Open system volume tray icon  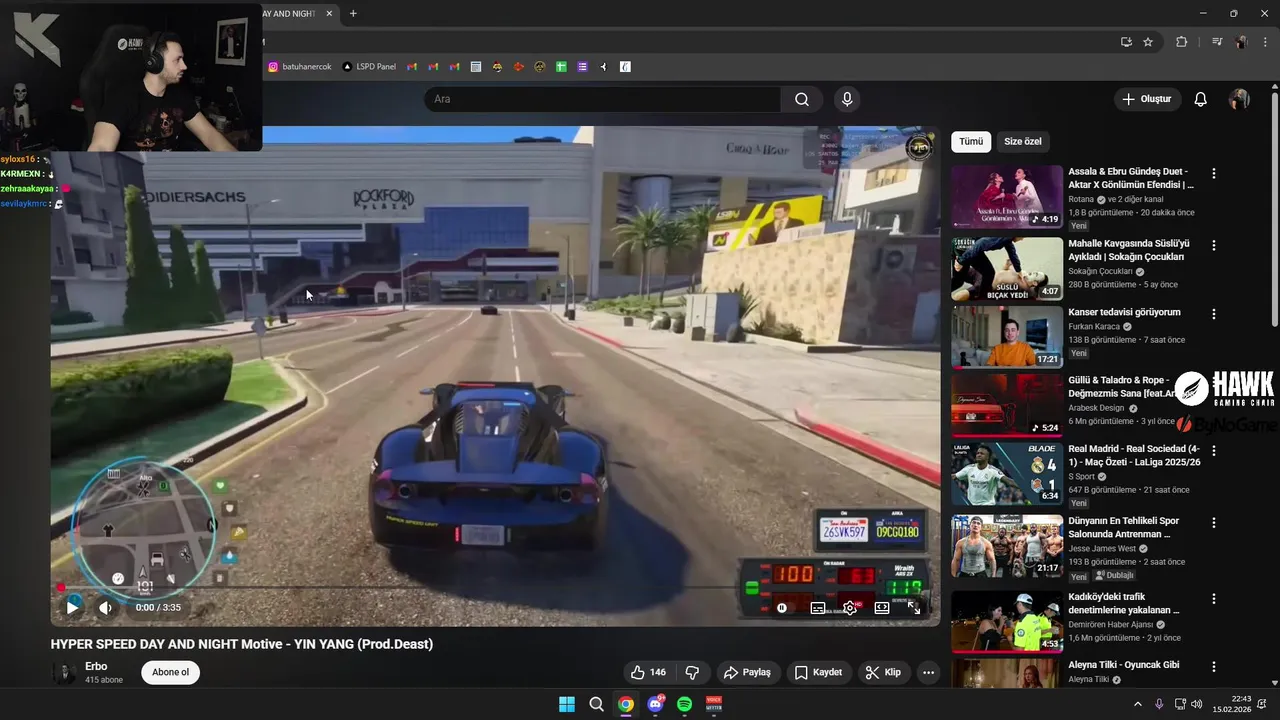[1196, 704]
